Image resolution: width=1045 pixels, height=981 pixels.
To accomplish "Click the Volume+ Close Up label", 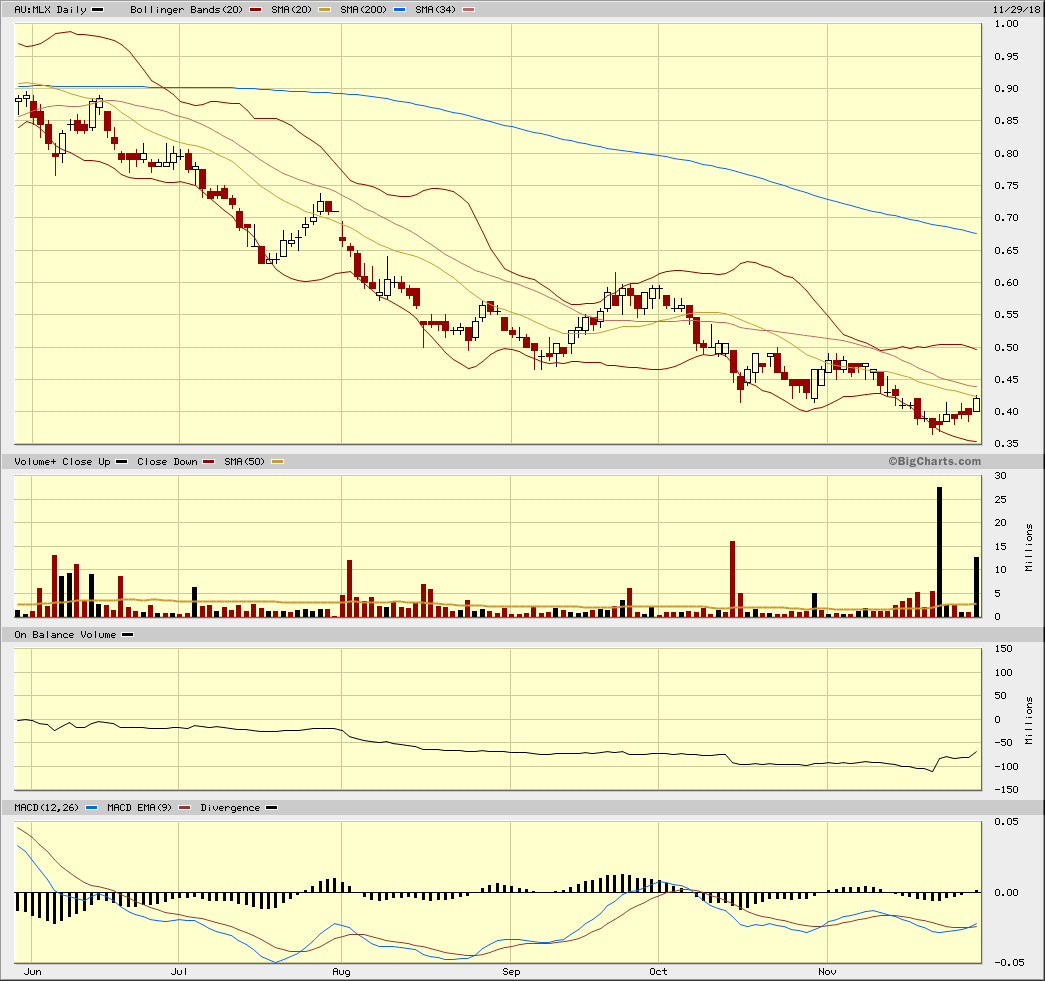I will [63, 462].
